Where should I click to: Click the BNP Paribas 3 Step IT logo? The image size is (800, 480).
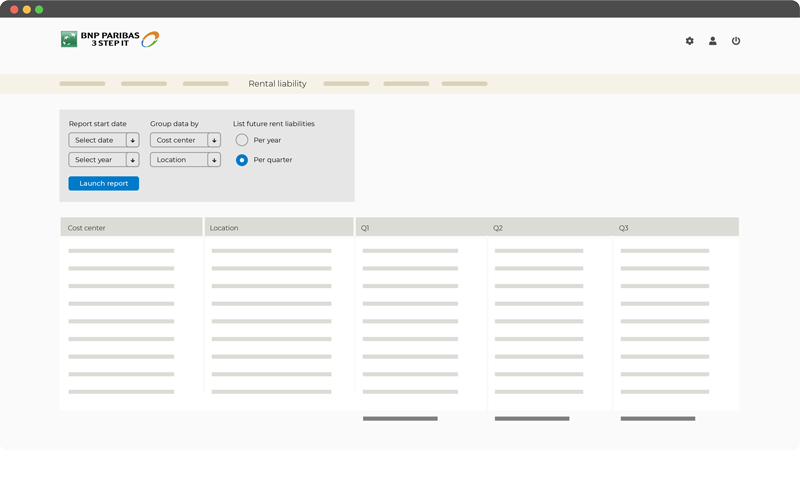tap(110, 40)
